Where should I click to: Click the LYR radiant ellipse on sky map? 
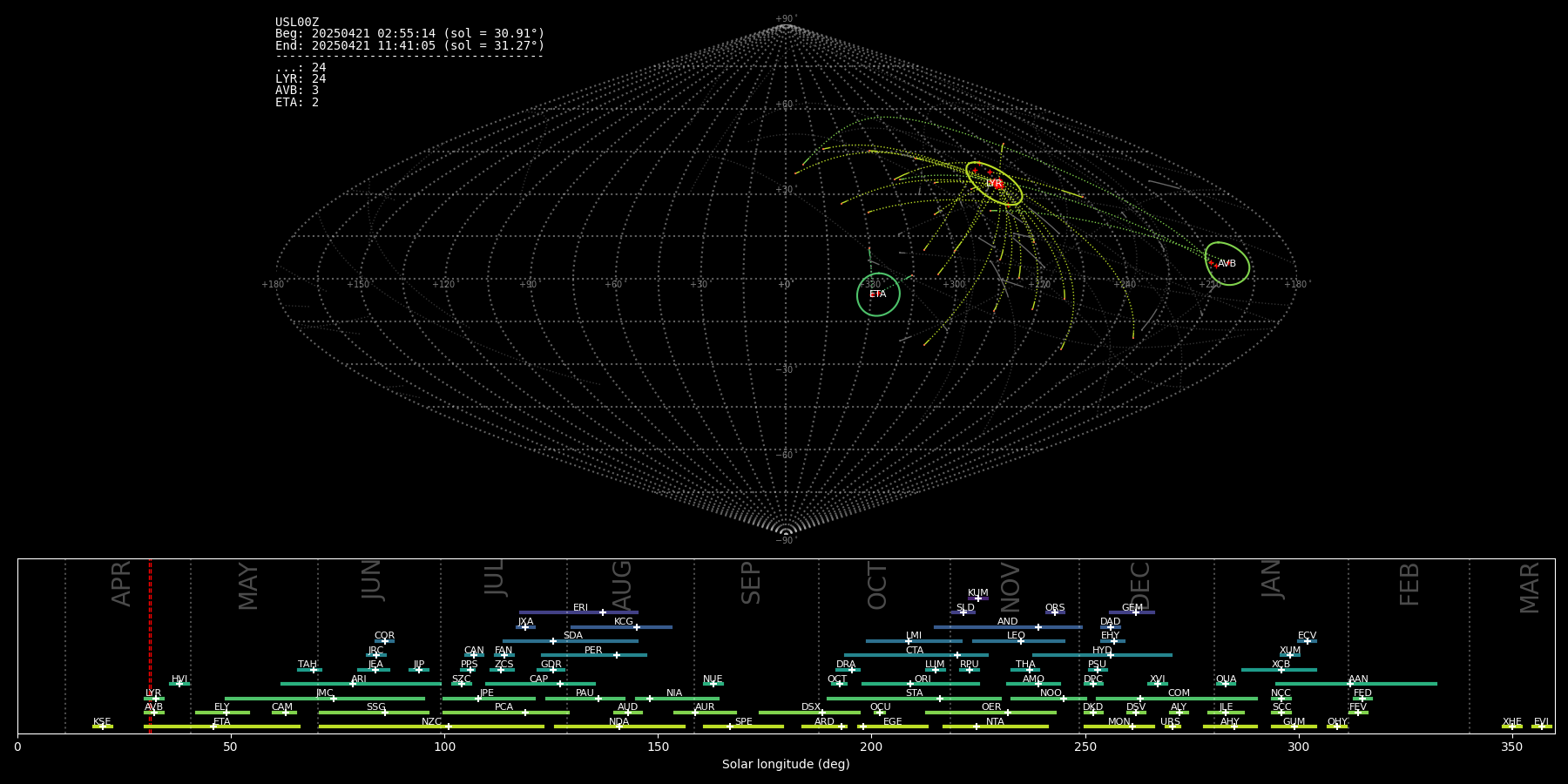point(994,184)
